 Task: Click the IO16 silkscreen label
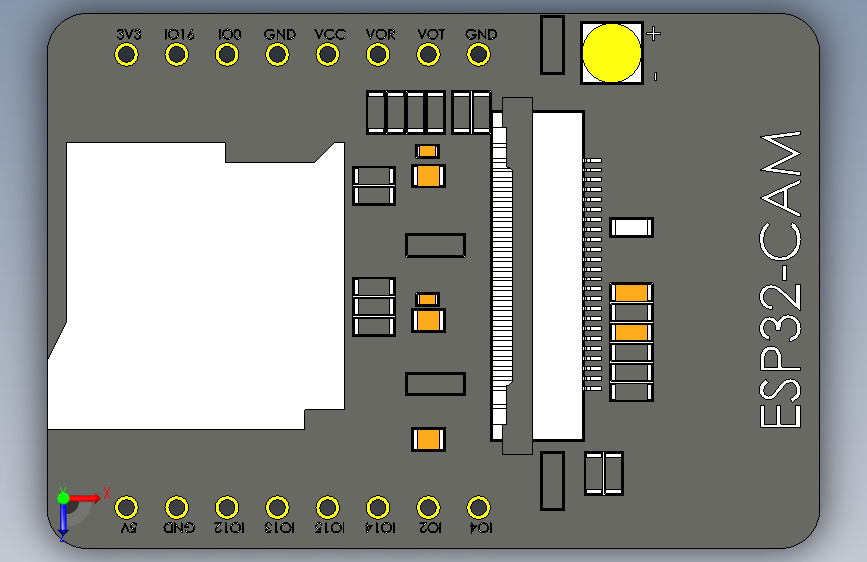[179, 34]
